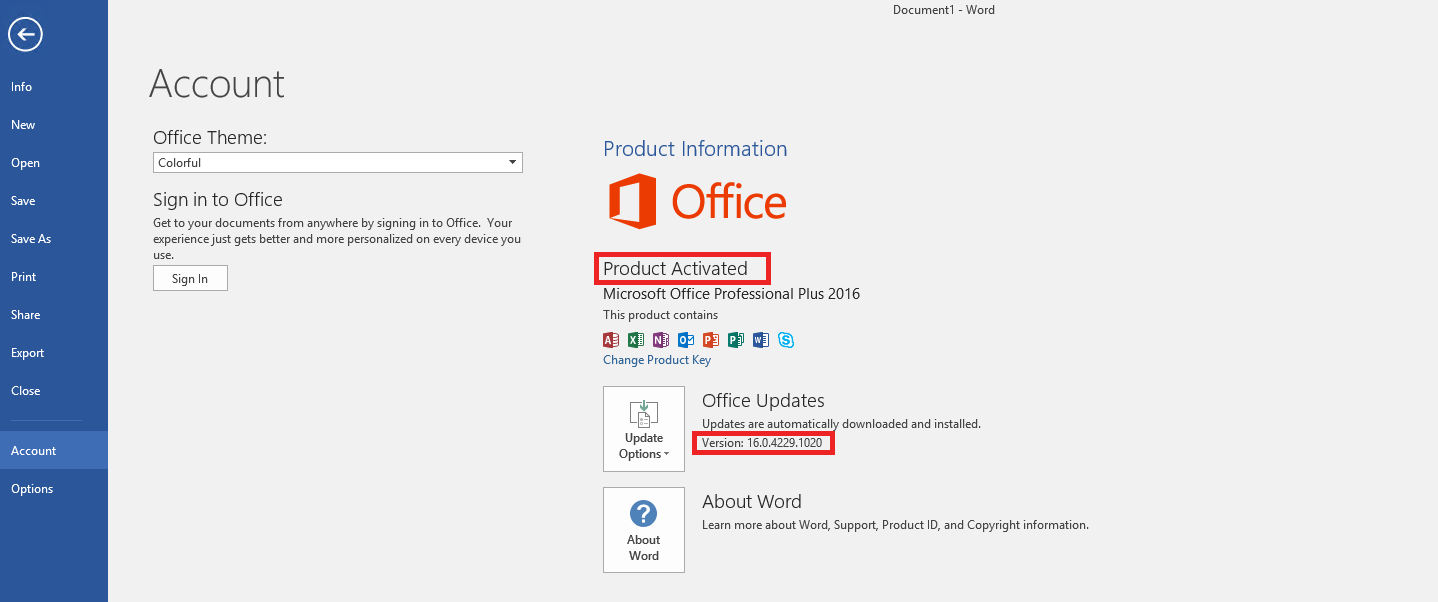Click the Excel product icon
This screenshot has height=602, width=1438.
636,340
